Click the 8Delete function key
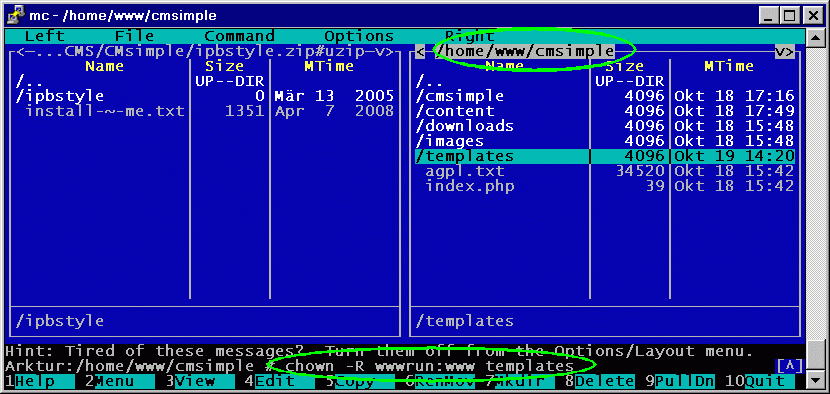The image size is (830, 394). (600, 381)
